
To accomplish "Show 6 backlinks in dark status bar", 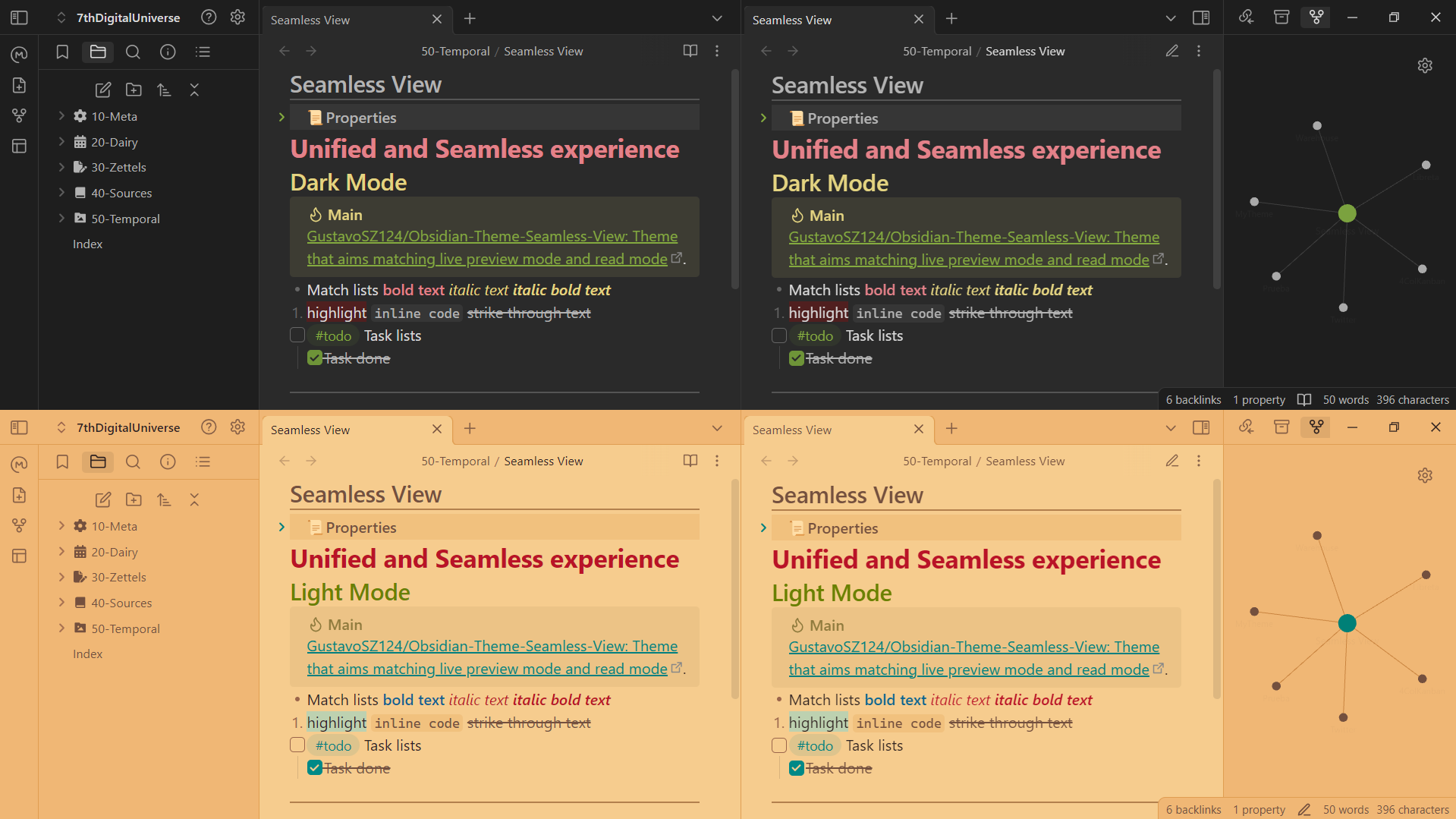I will [1193, 399].
